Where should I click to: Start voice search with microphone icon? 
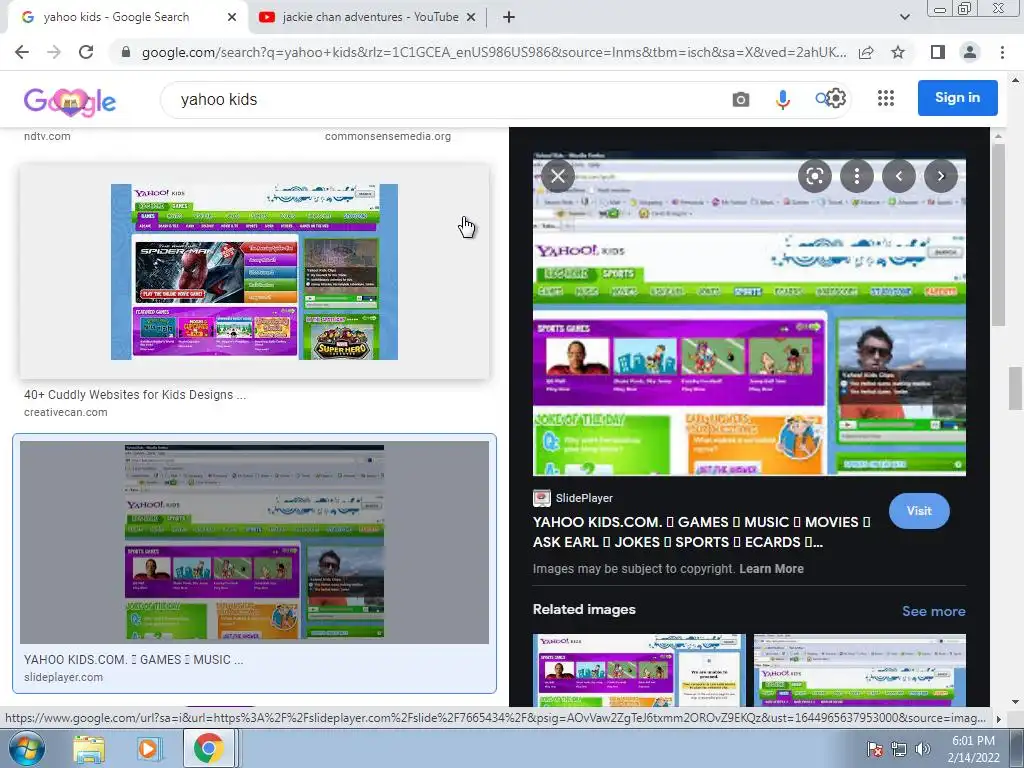click(782, 99)
